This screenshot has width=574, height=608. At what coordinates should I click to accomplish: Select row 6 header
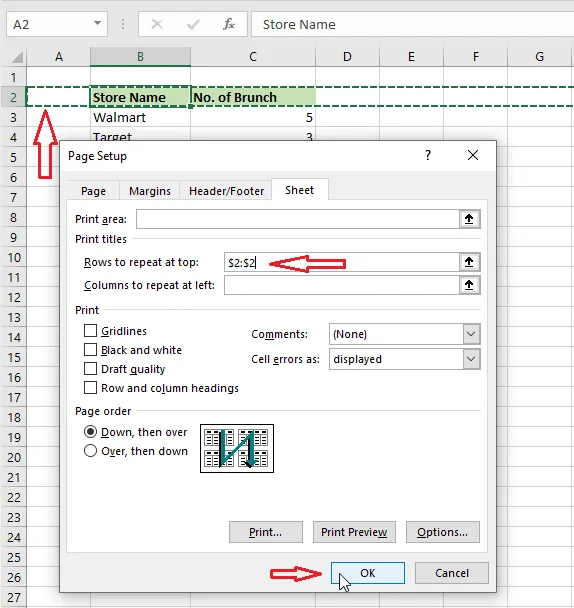pos(13,178)
